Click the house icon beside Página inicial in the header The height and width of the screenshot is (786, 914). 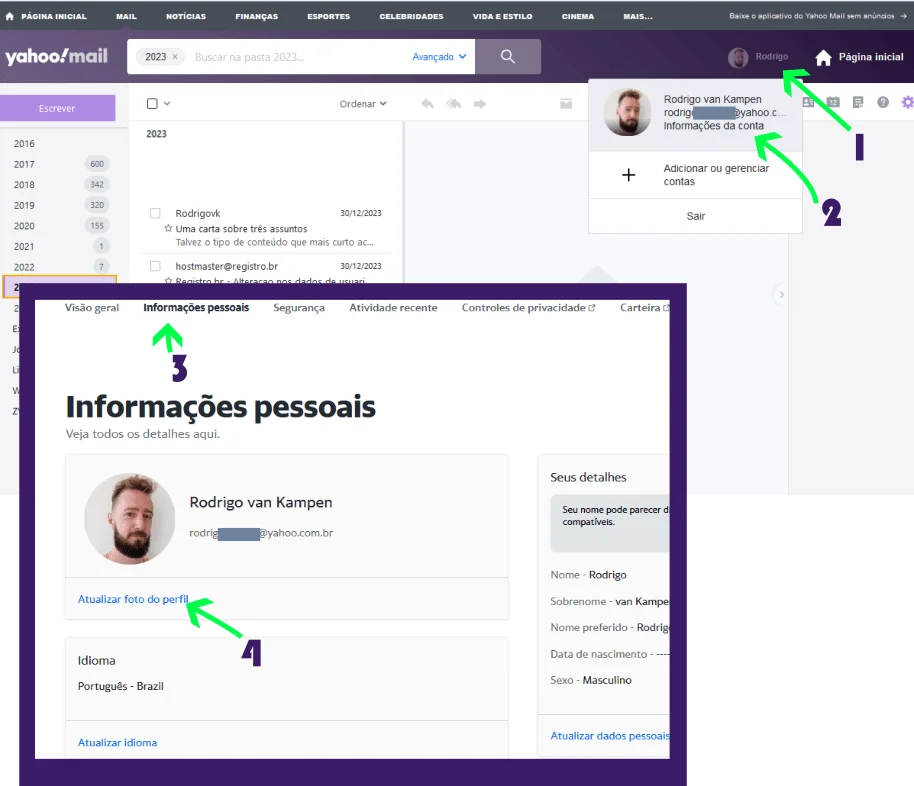(823, 57)
